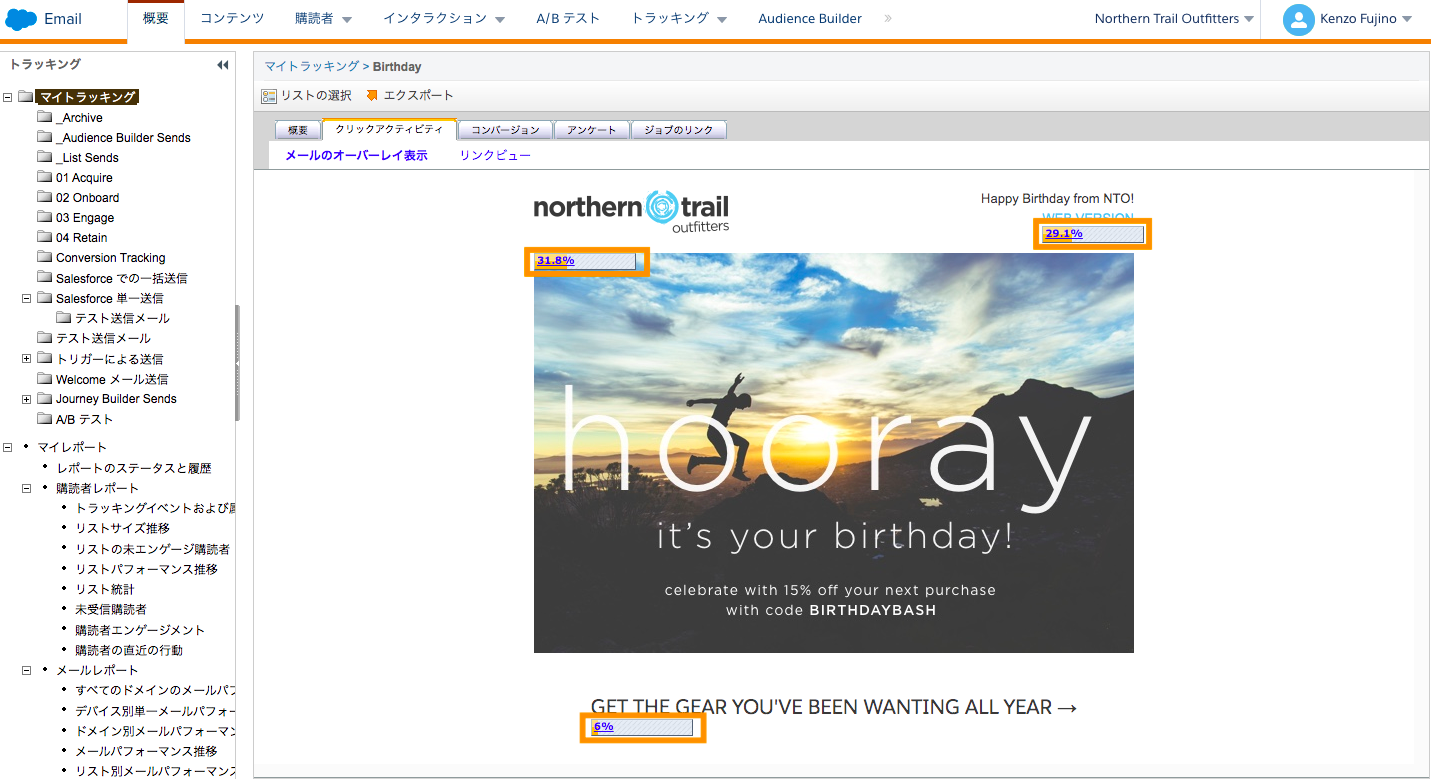This screenshot has height=779, width=1431.
Task: Click the 6% click-rate overlay bar
Action: click(x=642, y=727)
